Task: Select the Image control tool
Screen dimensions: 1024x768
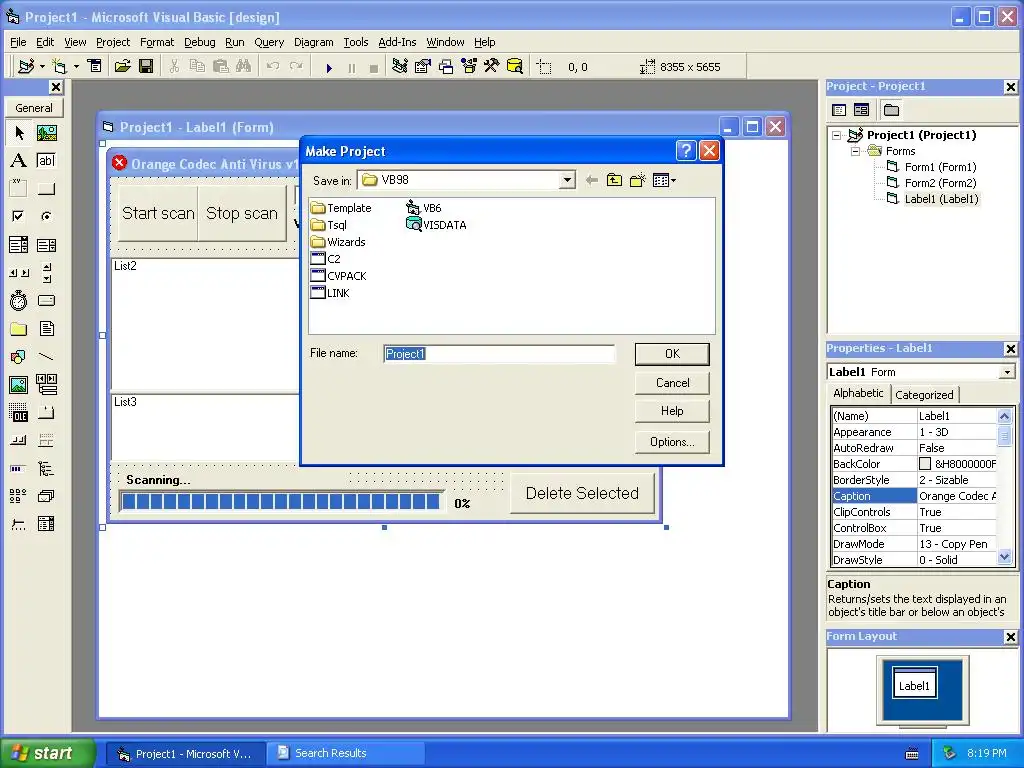Action: click(x=19, y=385)
